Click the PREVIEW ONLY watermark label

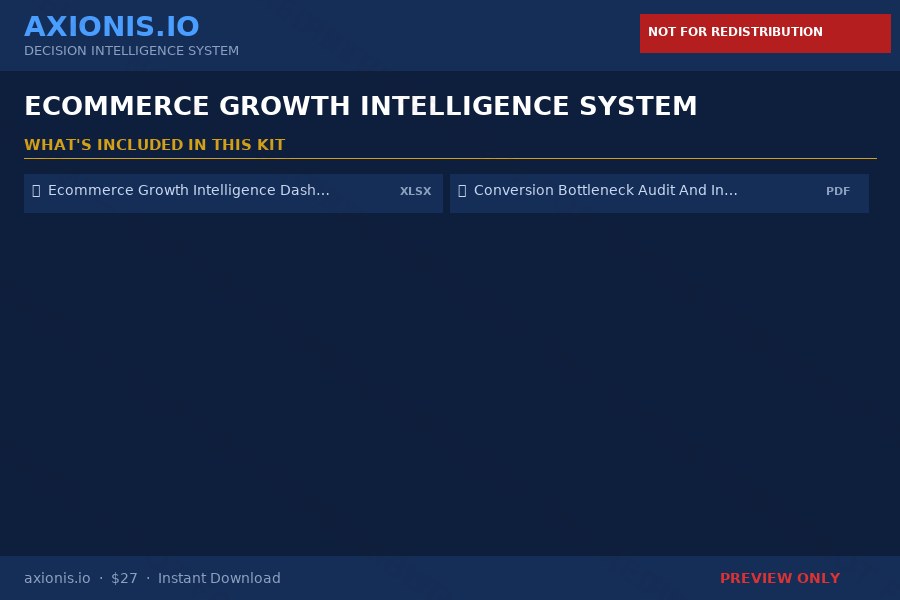tap(780, 578)
